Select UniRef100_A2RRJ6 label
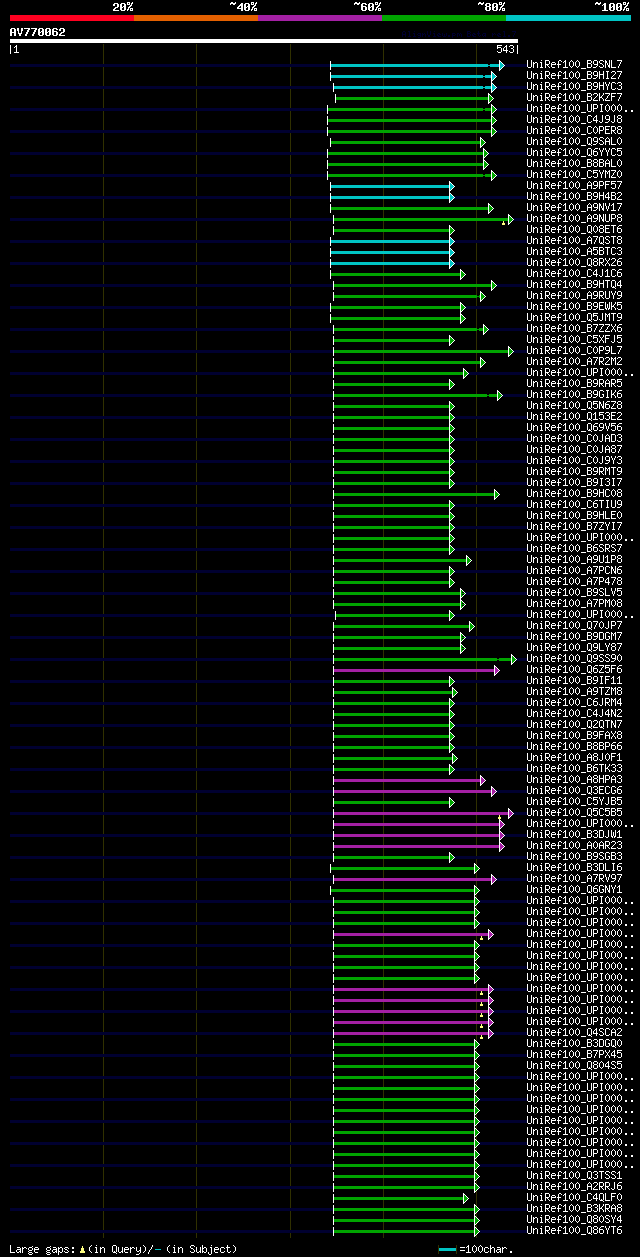The width and height of the screenshot is (640, 1257). [x=574, y=1187]
